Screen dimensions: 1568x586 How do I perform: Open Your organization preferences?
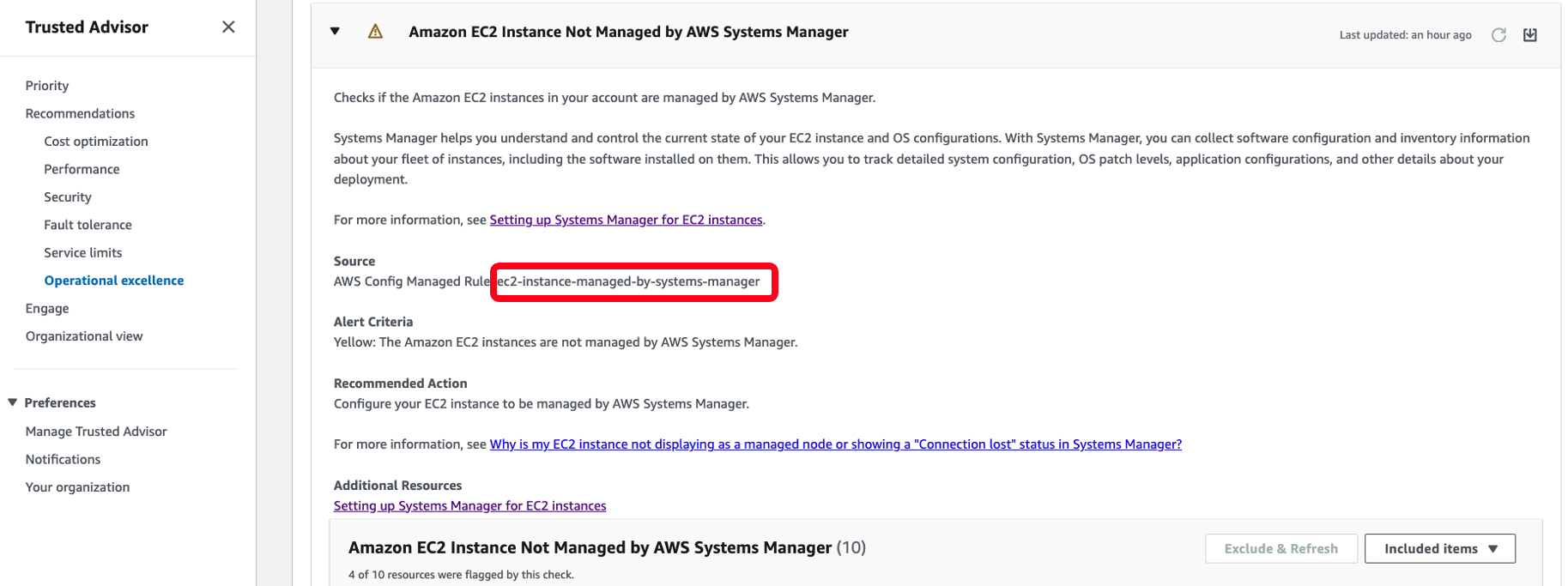click(77, 487)
